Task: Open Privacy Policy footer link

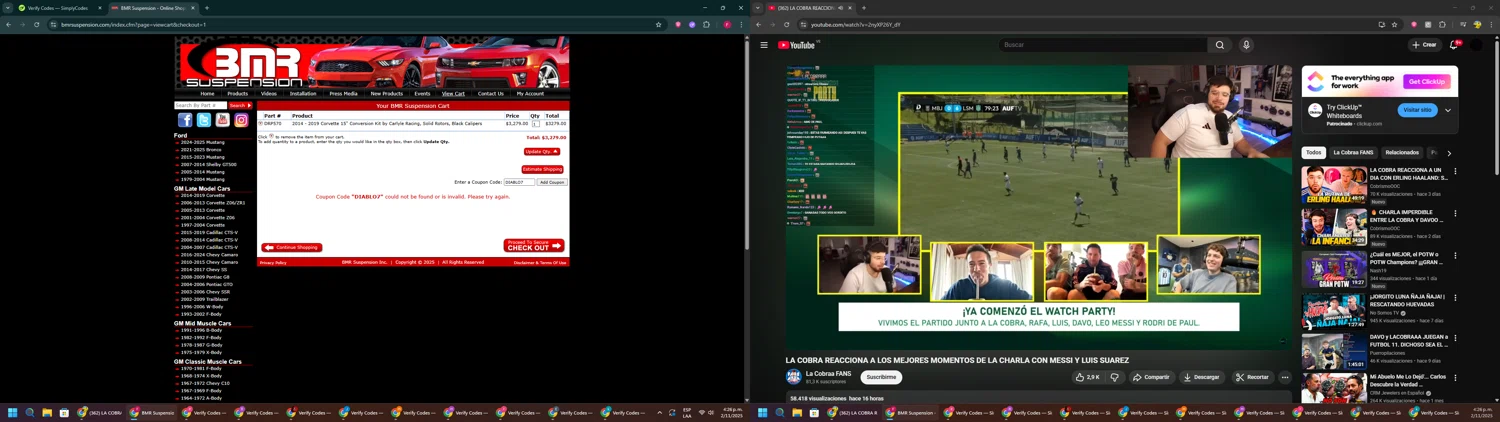Action: (273, 262)
